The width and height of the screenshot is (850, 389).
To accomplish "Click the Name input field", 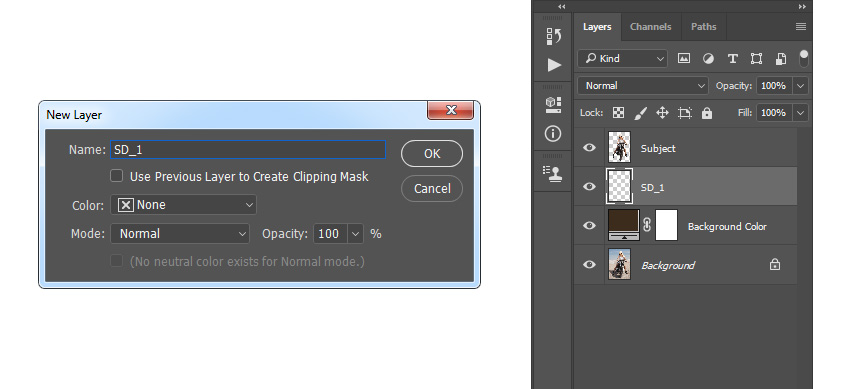I will pyautogui.click(x=248, y=150).
